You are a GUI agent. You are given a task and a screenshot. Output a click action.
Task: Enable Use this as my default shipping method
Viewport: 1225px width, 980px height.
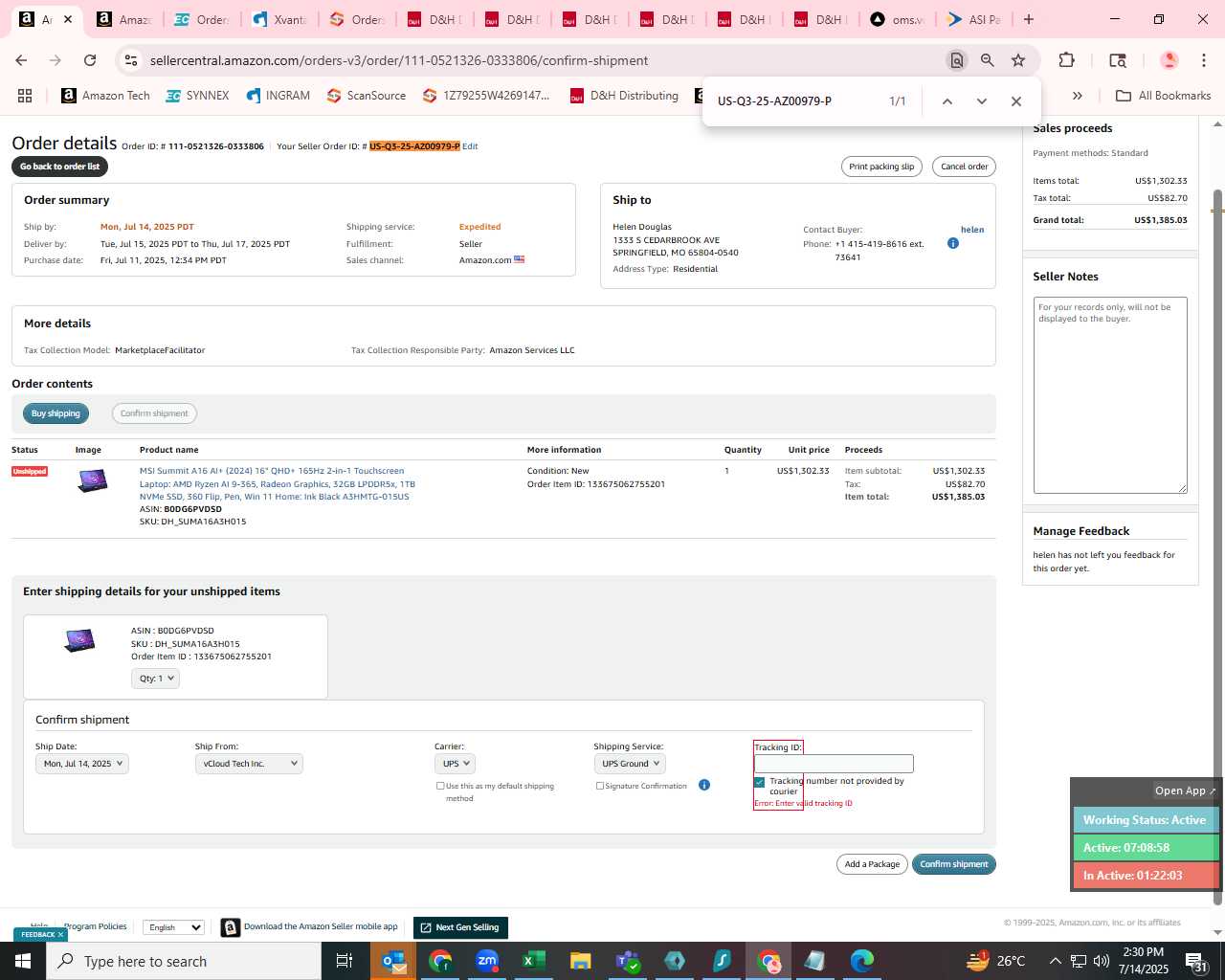[440, 786]
